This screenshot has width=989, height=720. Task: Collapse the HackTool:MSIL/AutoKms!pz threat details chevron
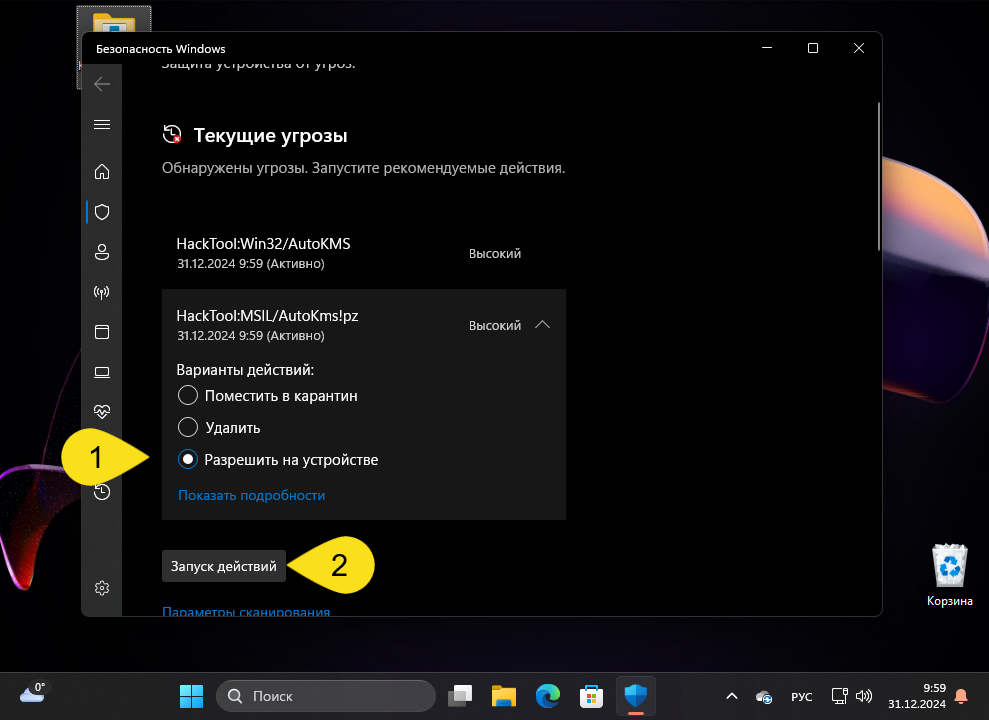[x=543, y=325]
